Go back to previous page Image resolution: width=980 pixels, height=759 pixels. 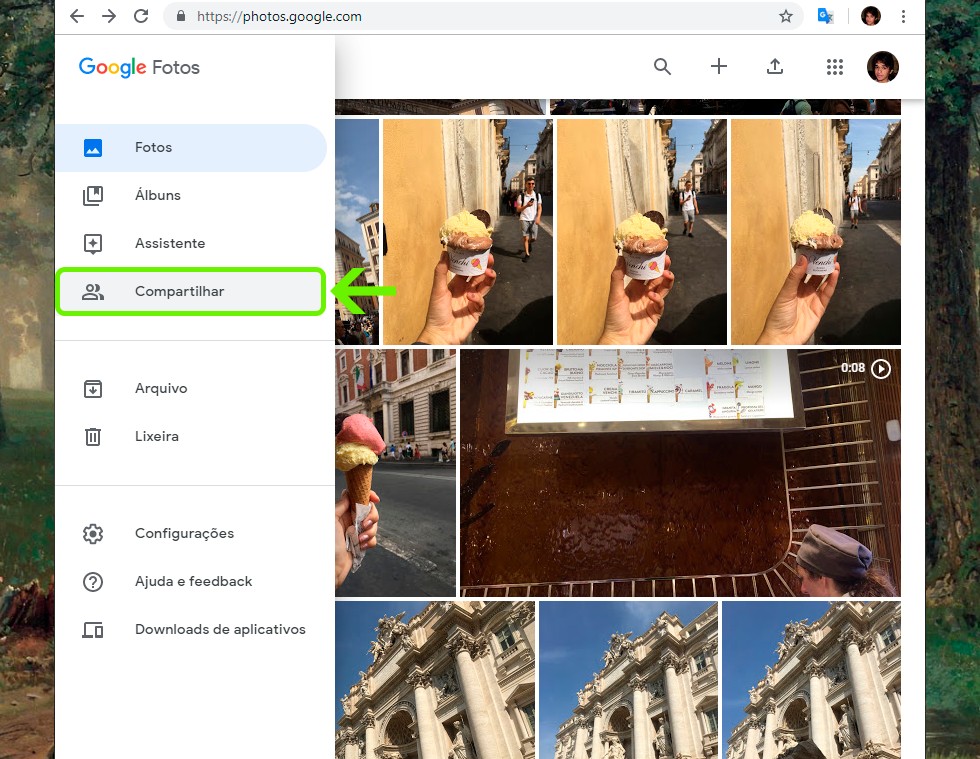coord(77,16)
